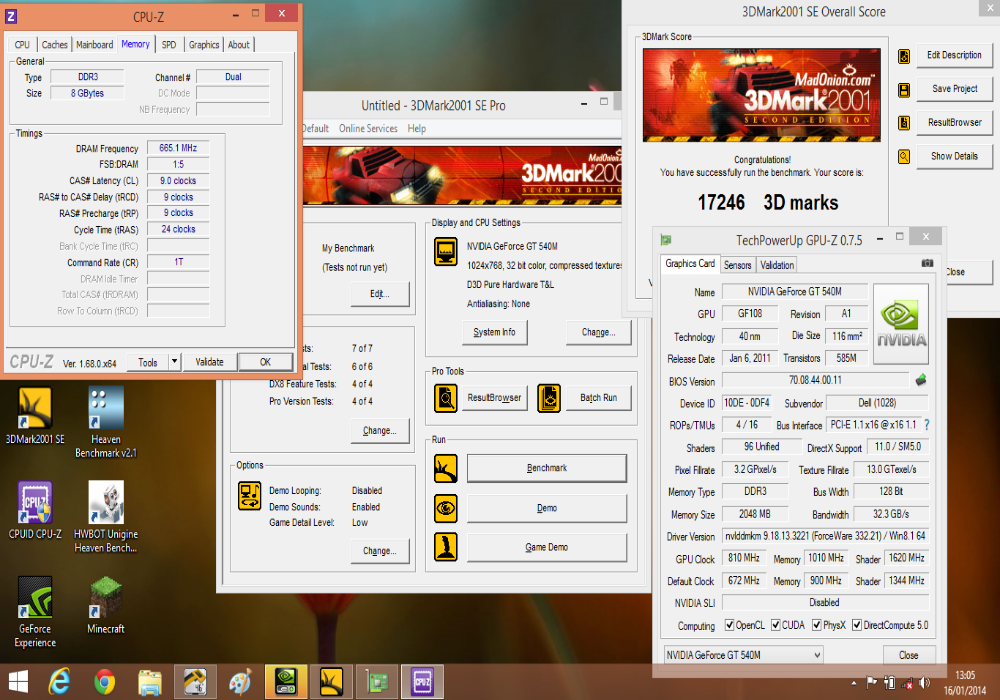Launch Minecraft from the desktop
The width and height of the screenshot is (1000, 700).
point(106,605)
